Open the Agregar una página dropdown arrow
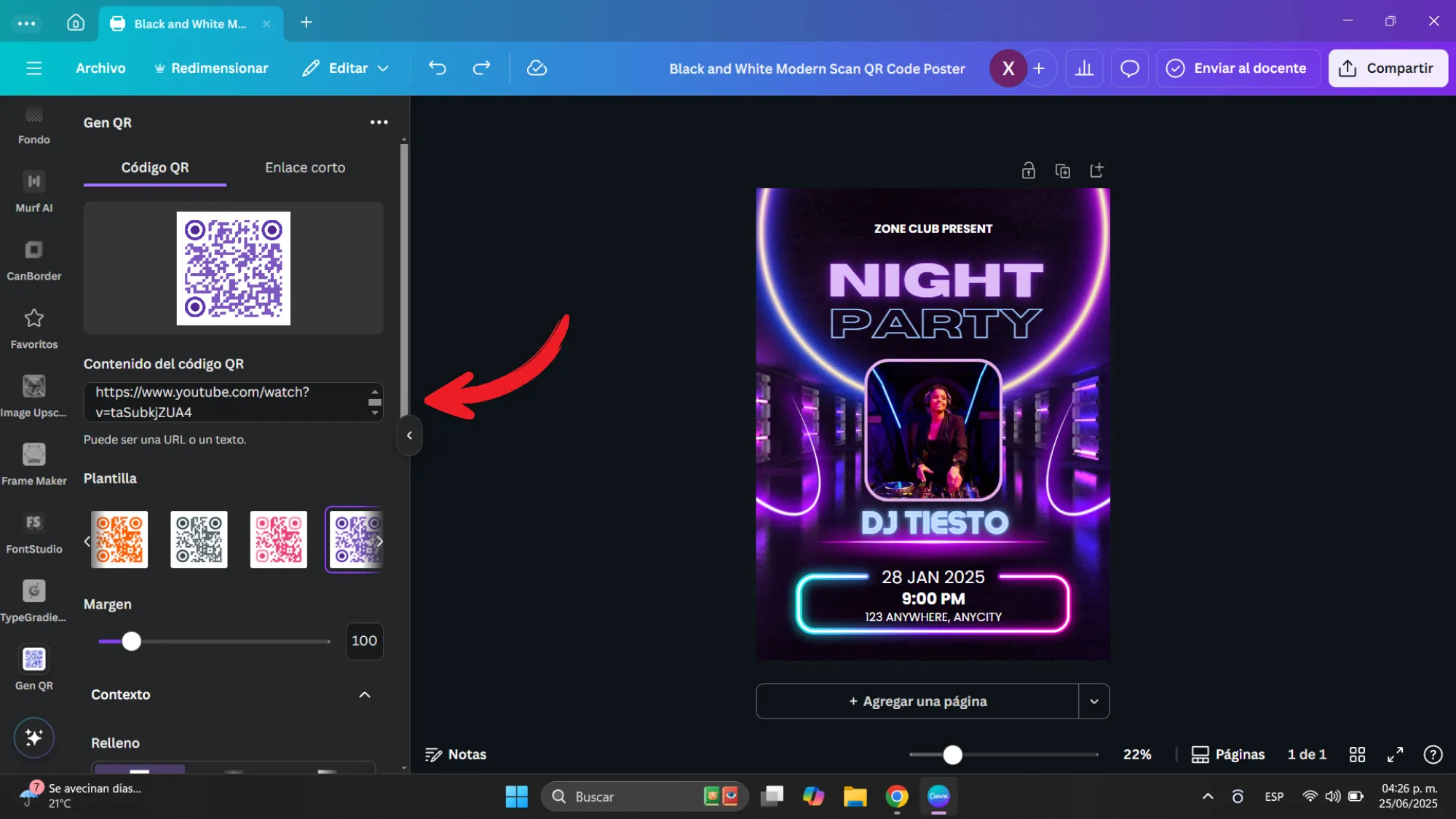Image resolution: width=1456 pixels, height=819 pixels. coord(1093,701)
